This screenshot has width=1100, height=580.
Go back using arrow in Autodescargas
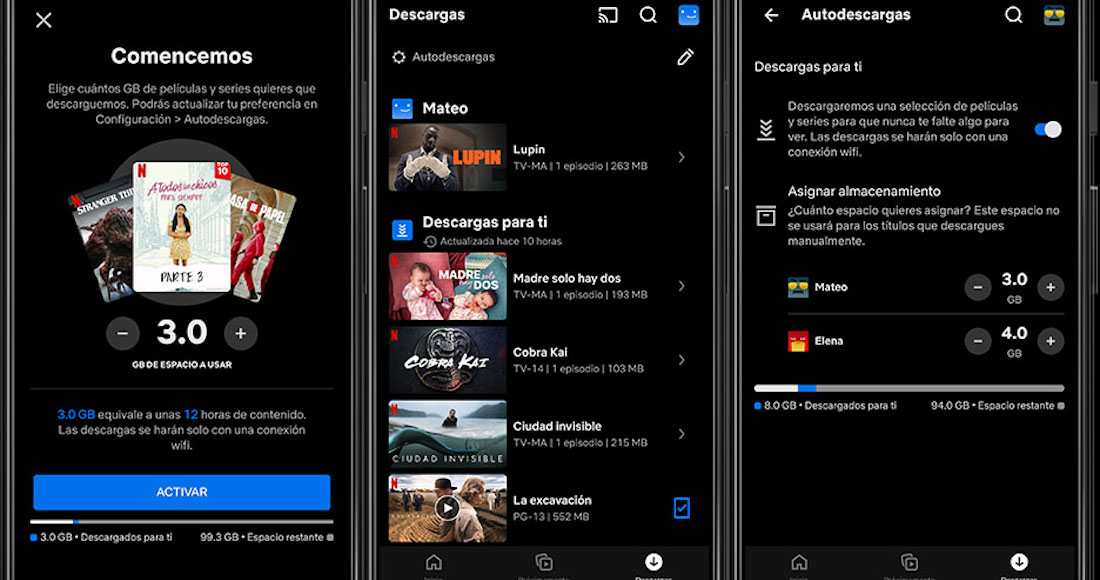point(771,15)
